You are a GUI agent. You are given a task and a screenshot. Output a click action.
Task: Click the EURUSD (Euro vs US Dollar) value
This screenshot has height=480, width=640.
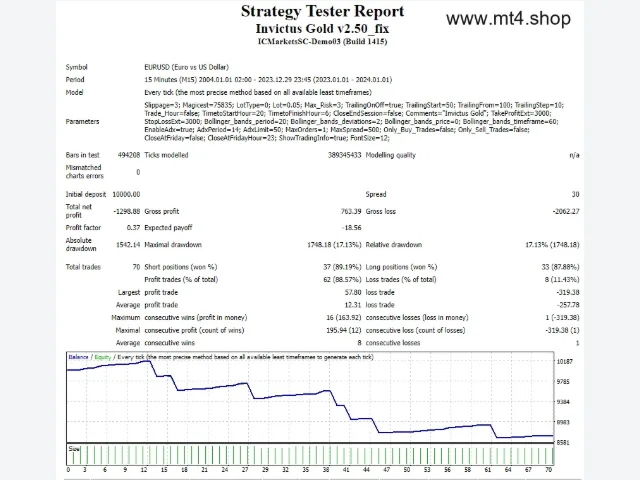pos(186,67)
